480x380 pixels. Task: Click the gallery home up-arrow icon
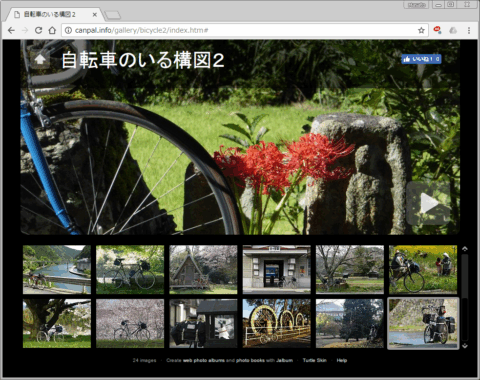(x=40, y=60)
